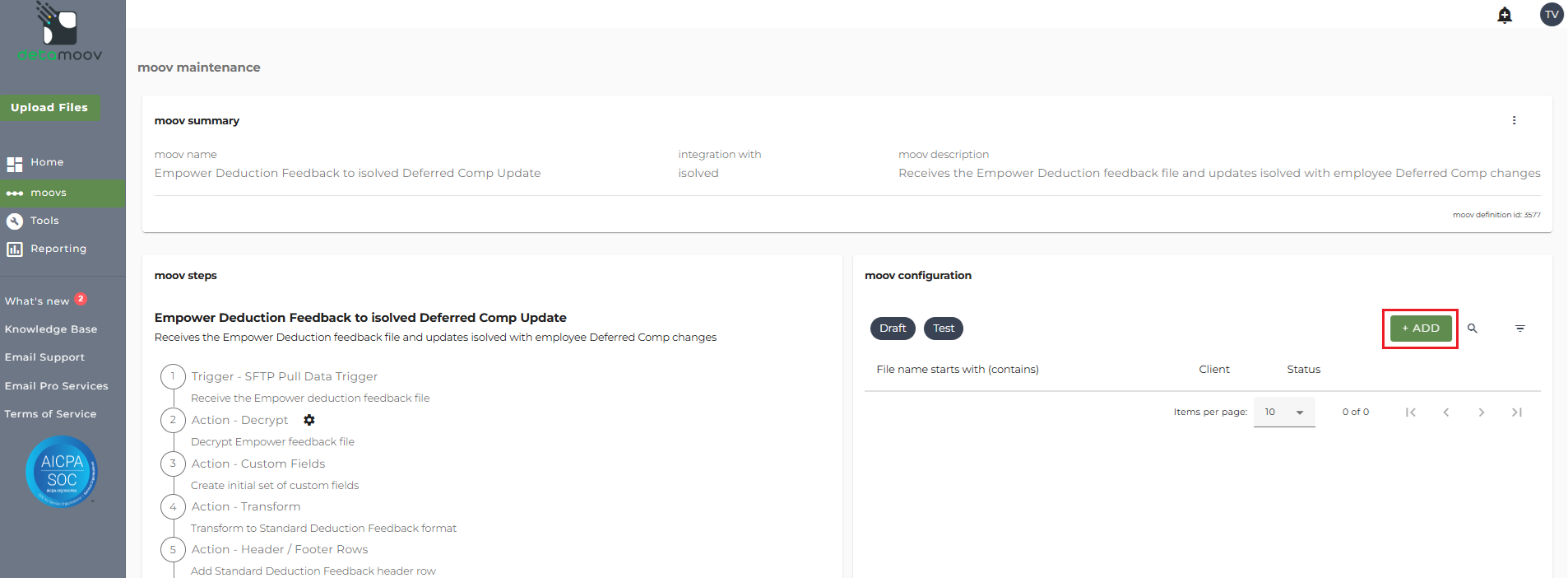Viewport: 1568px width, 578px height.
Task: Click the configuration search magnifier icon
Action: point(1473,329)
